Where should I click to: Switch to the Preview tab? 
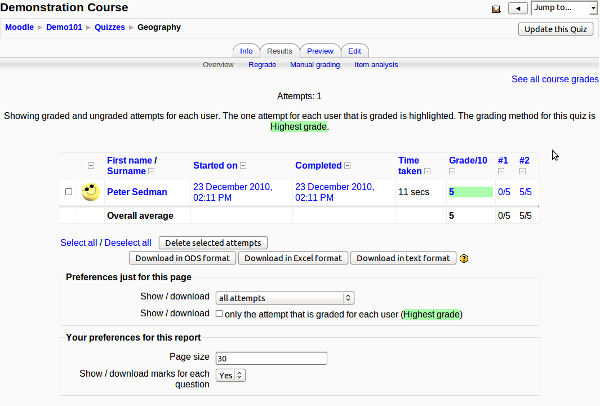tap(320, 50)
